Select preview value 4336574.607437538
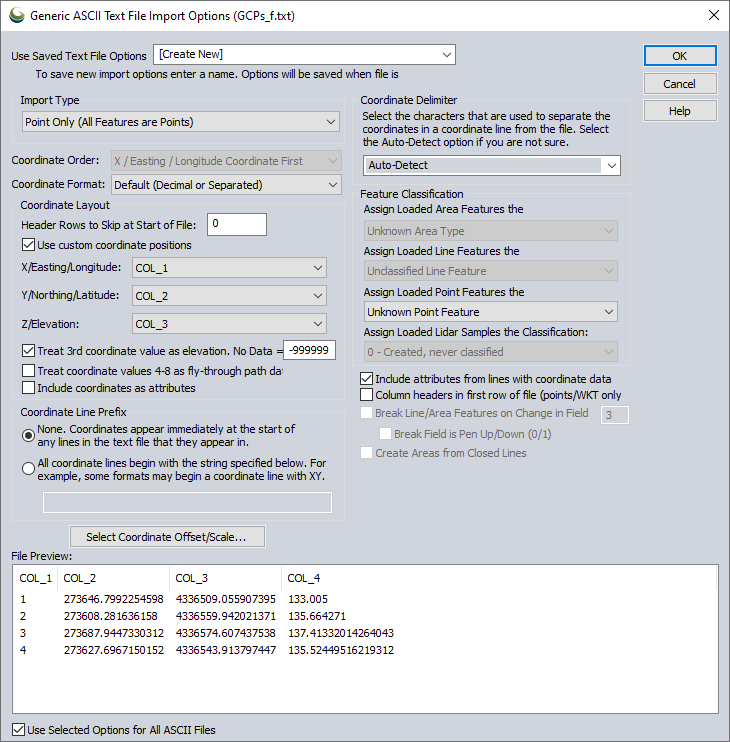730x742 pixels. [226, 633]
